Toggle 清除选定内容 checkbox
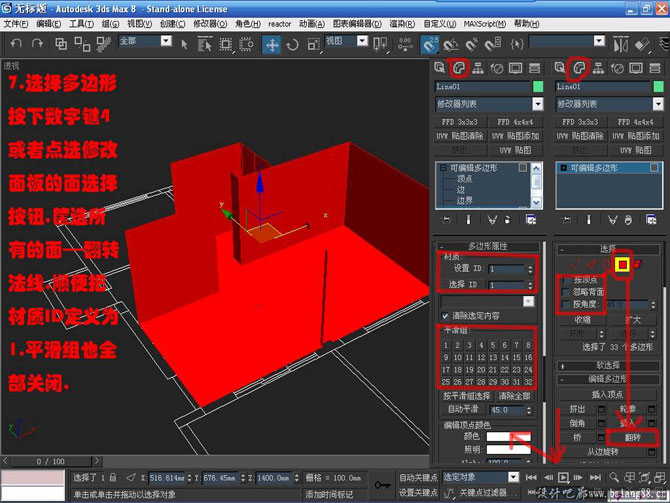This screenshot has height=503, width=670. pyautogui.click(x=445, y=316)
